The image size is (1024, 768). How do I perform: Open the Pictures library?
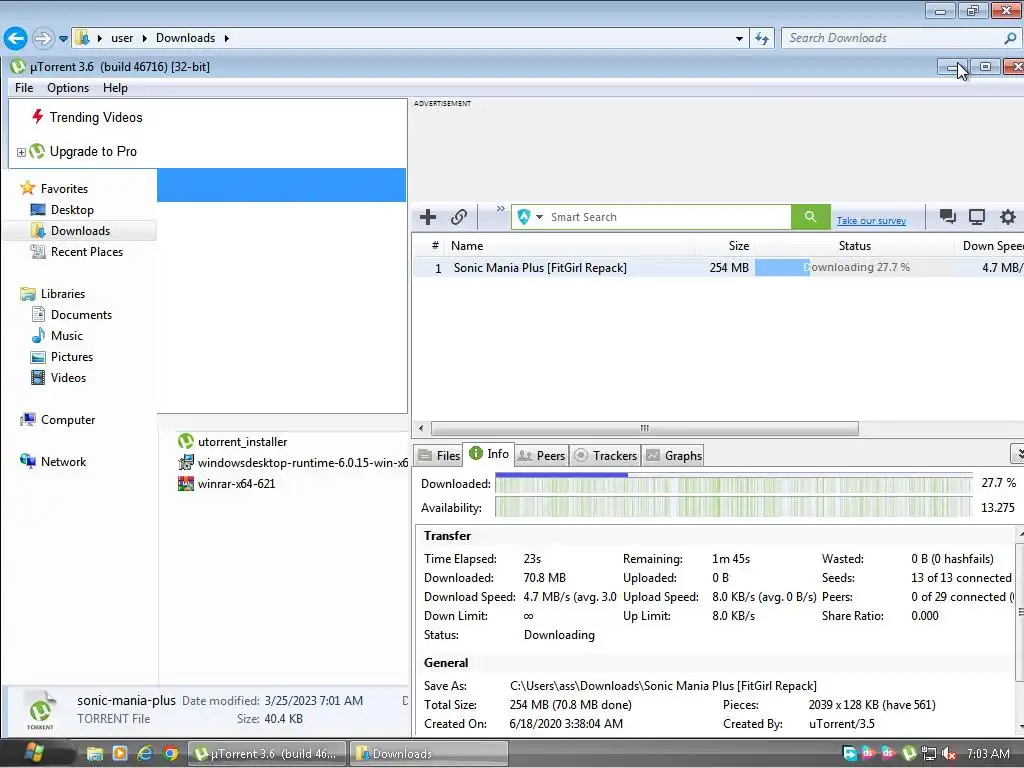[72, 357]
